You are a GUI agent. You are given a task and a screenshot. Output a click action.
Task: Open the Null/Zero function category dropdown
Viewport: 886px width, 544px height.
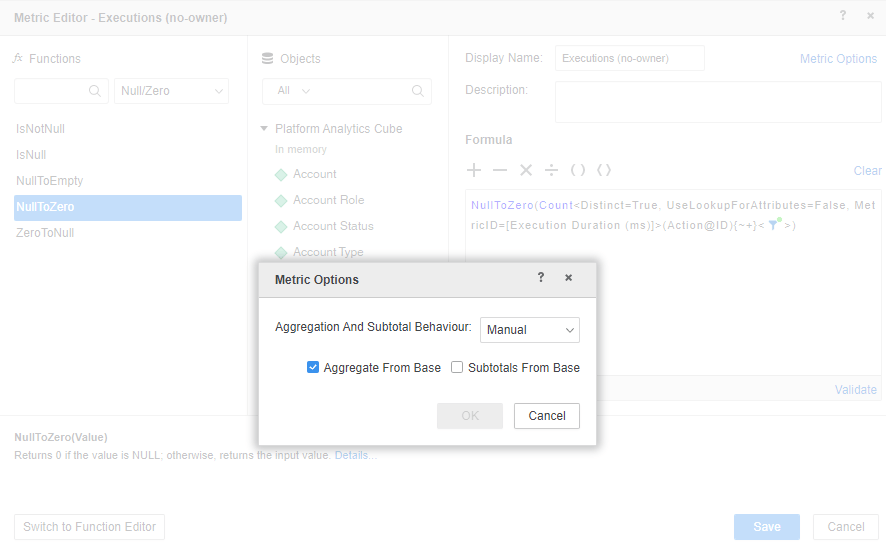point(171,91)
